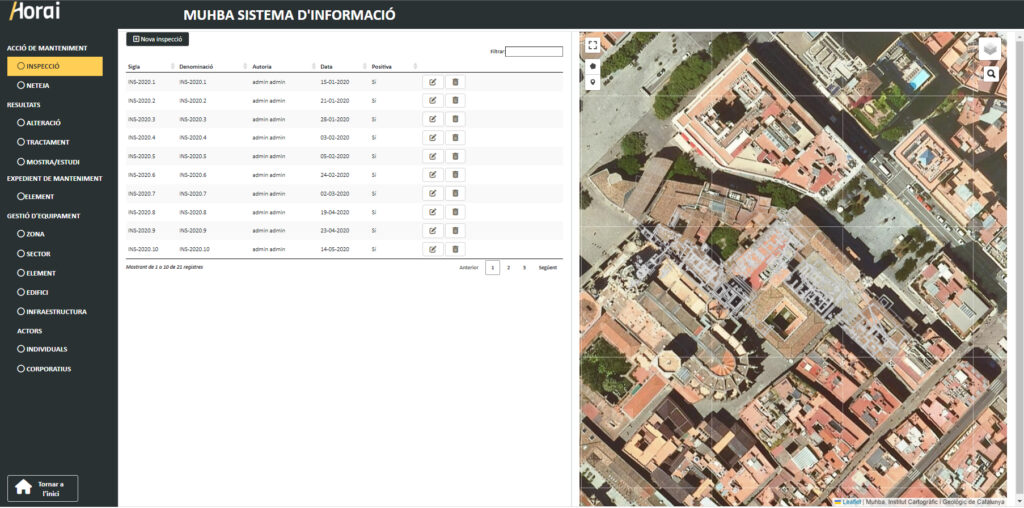
Task: Click the edit icon for INS-2020.7
Action: [x=433, y=193]
